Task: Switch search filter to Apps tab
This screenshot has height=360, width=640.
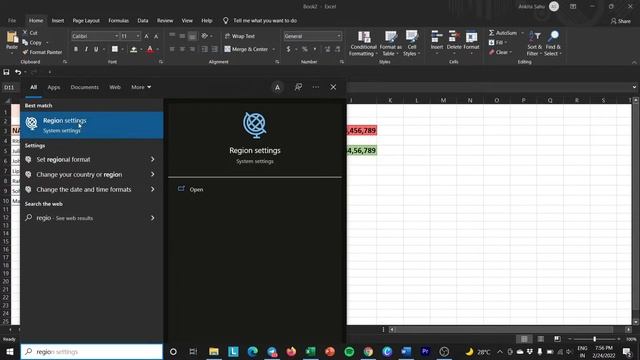Action: [x=53, y=87]
